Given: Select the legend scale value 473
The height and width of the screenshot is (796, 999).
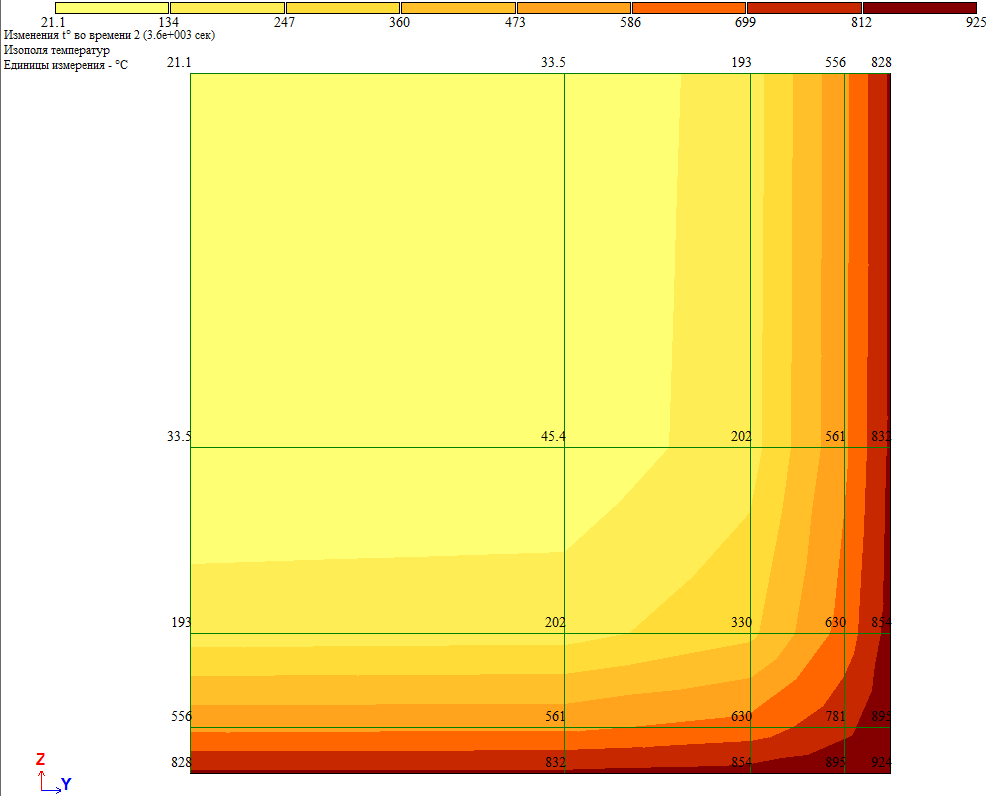Looking at the screenshot, I should point(515,23).
